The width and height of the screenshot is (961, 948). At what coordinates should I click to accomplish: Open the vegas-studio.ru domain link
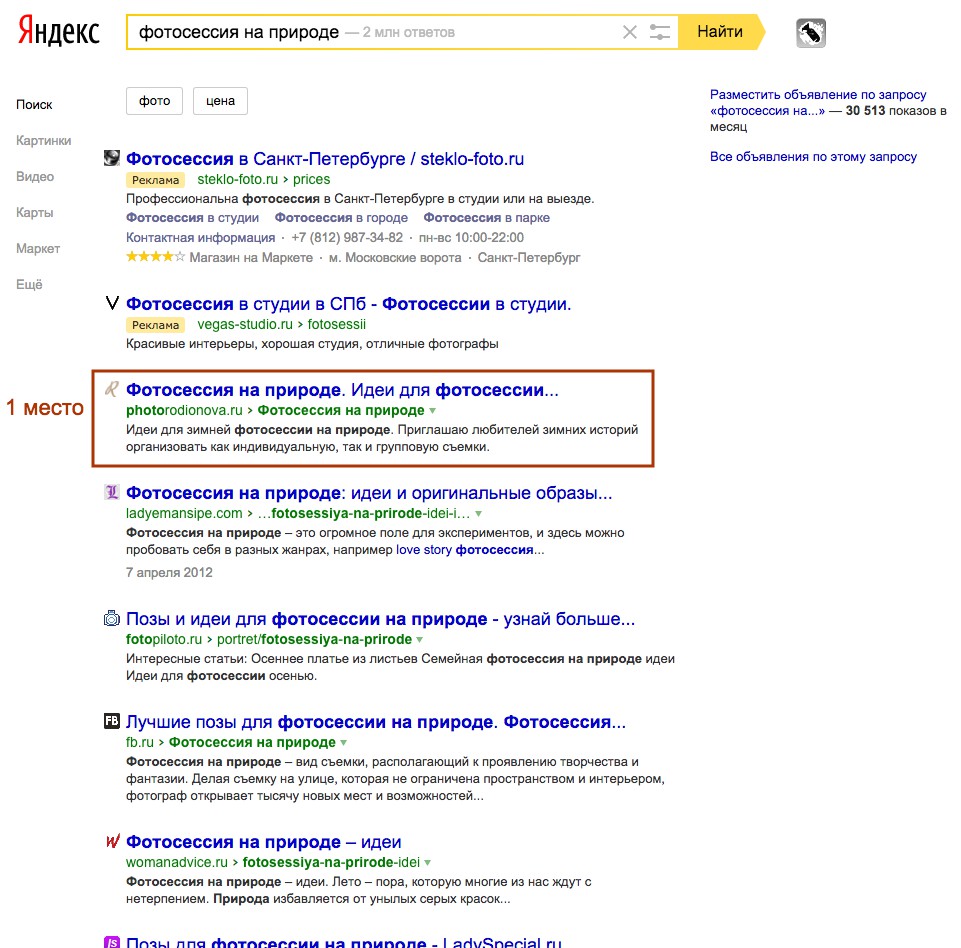245,324
